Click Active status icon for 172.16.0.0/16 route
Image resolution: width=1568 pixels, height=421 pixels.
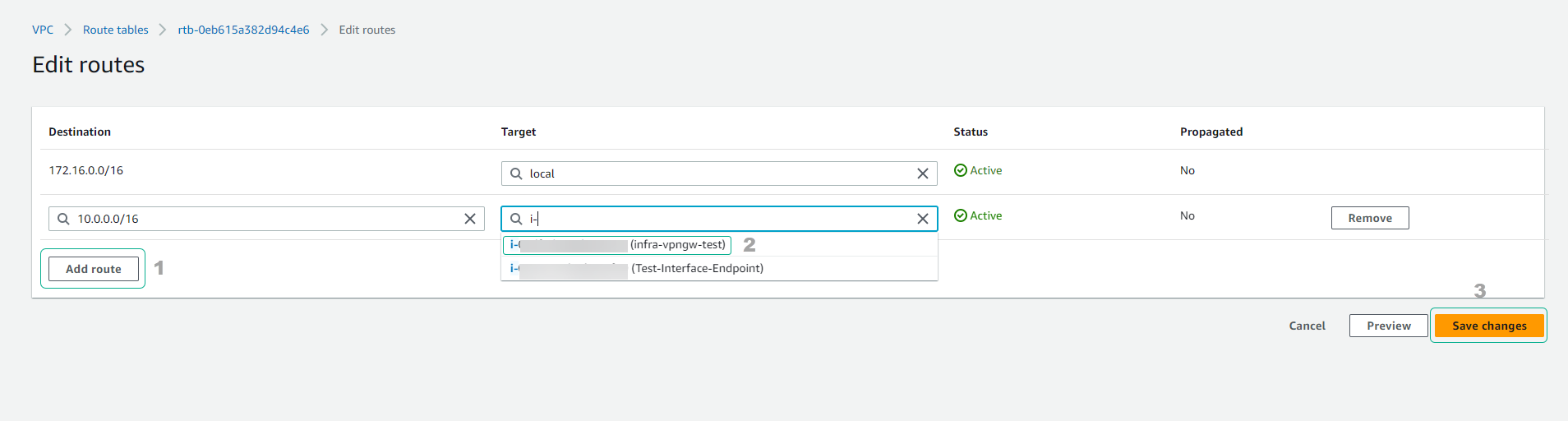pos(960,170)
